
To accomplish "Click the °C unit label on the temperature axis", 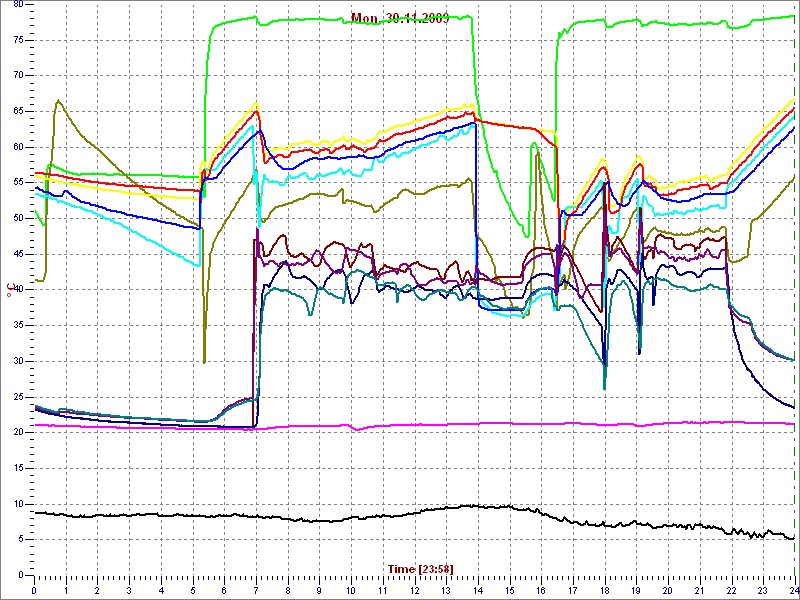I will point(9,289).
